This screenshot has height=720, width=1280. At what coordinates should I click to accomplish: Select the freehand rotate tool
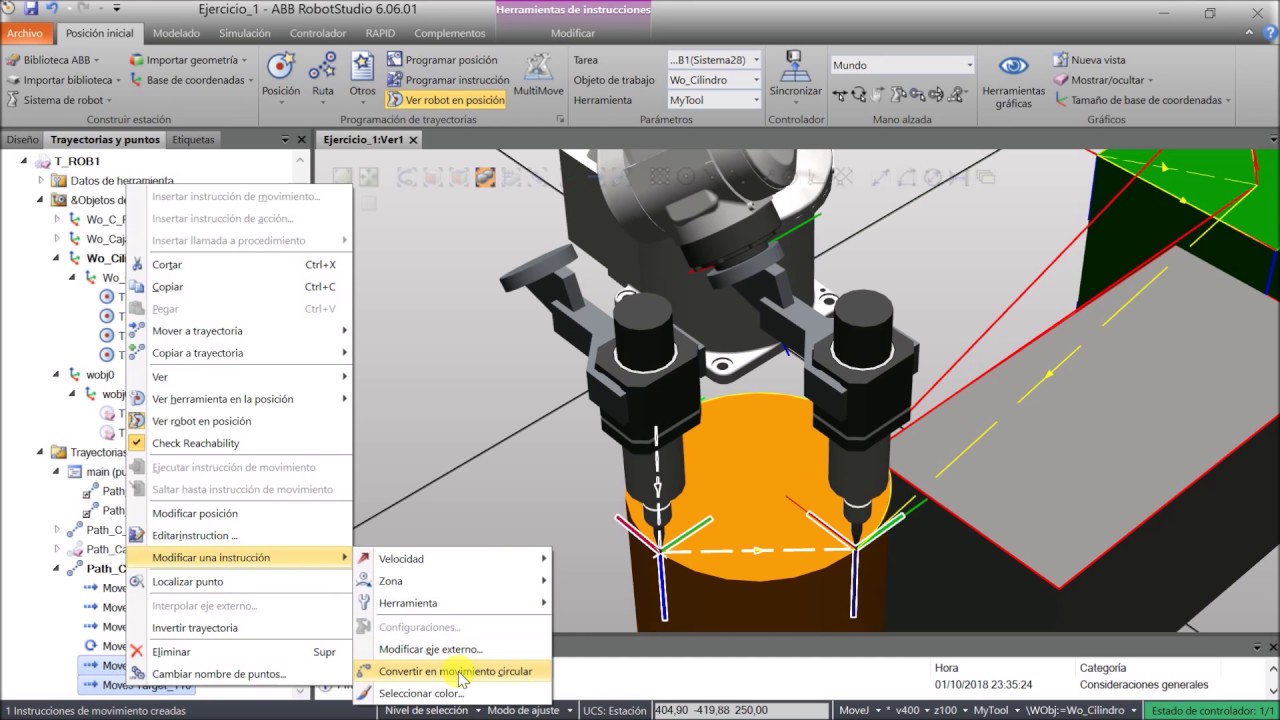tap(860, 95)
